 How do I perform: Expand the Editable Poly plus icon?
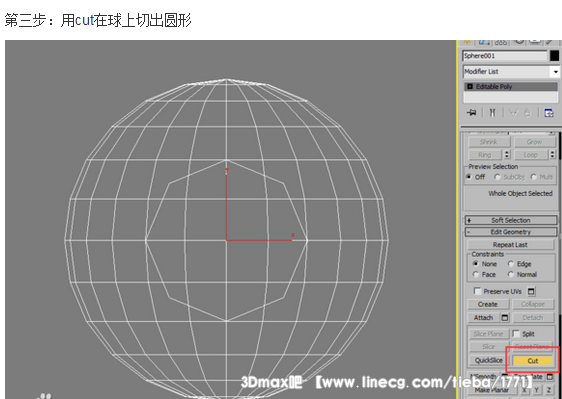click(470, 86)
